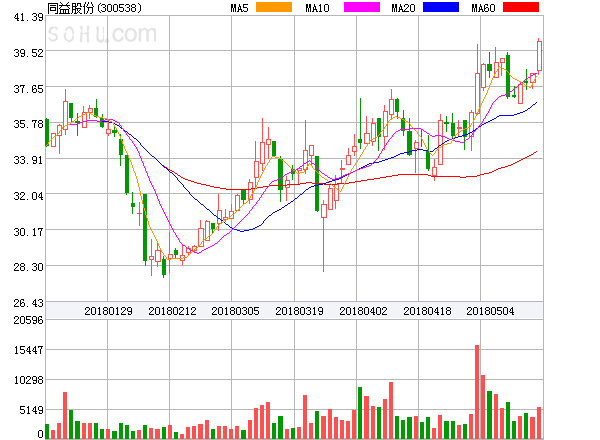Click the 35.78 price axis label
This screenshot has width=600, height=440.
(28, 124)
